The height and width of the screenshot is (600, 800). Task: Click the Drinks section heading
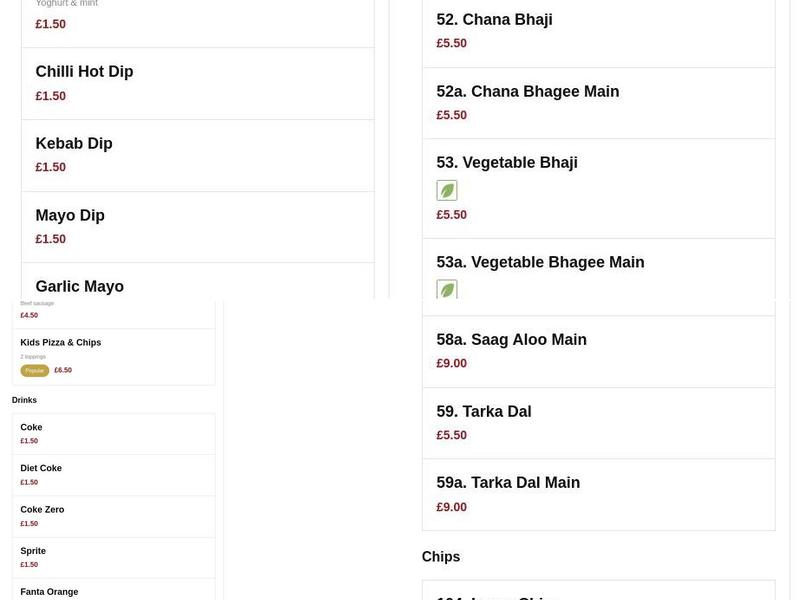(24, 399)
